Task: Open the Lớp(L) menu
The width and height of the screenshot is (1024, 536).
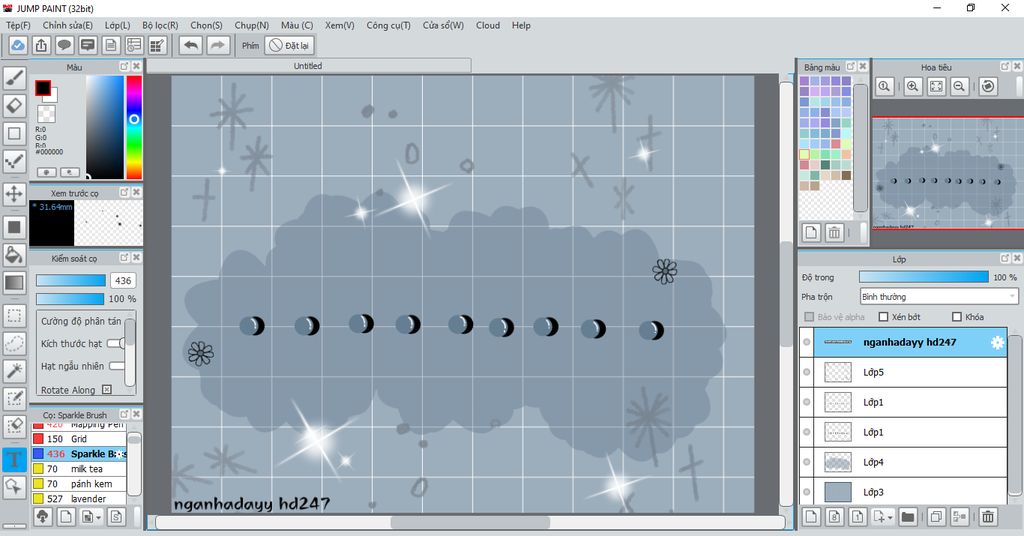Action: click(x=118, y=25)
